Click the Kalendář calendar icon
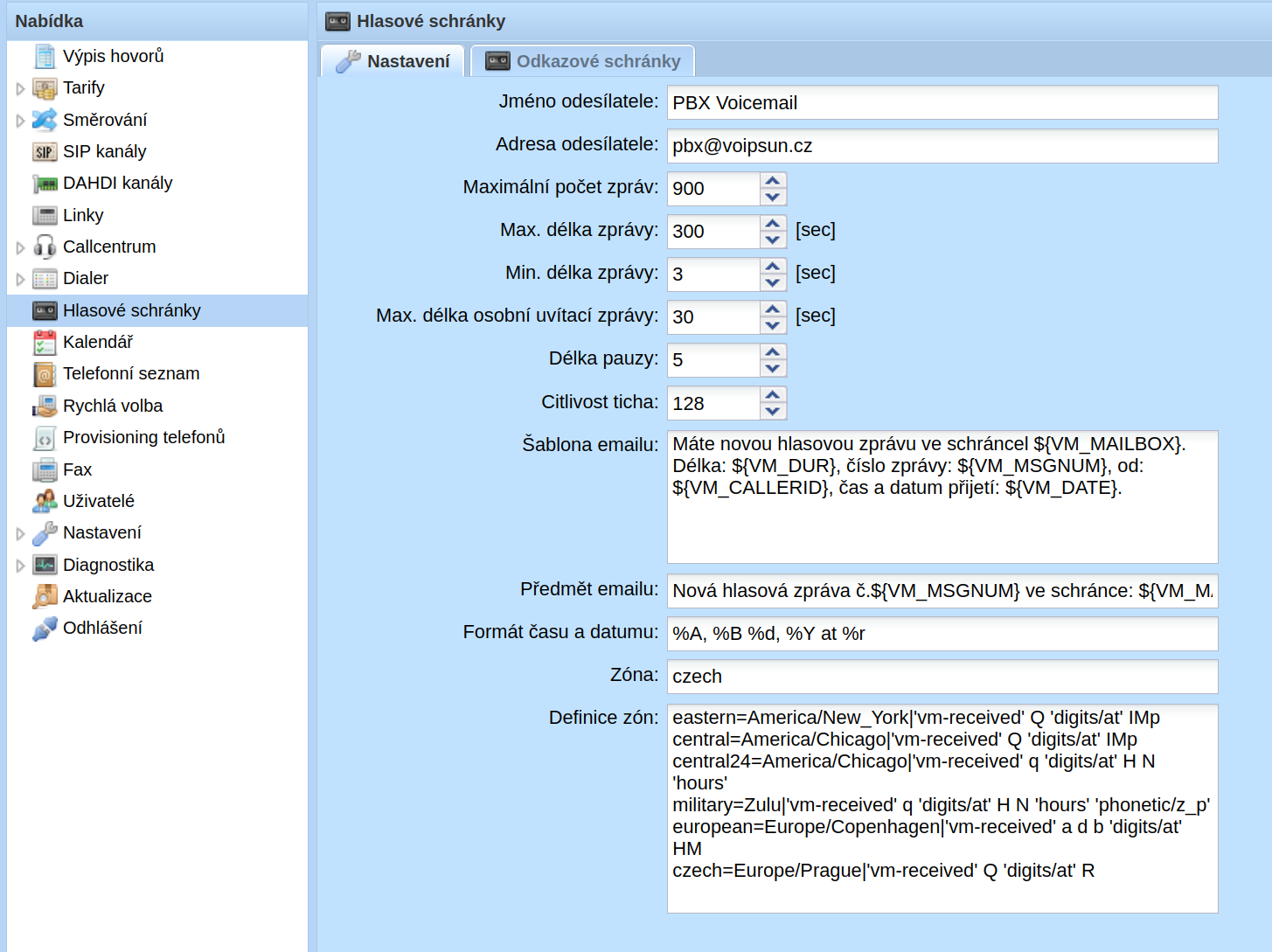This screenshot has height=952, width=1272. (45, 343)
